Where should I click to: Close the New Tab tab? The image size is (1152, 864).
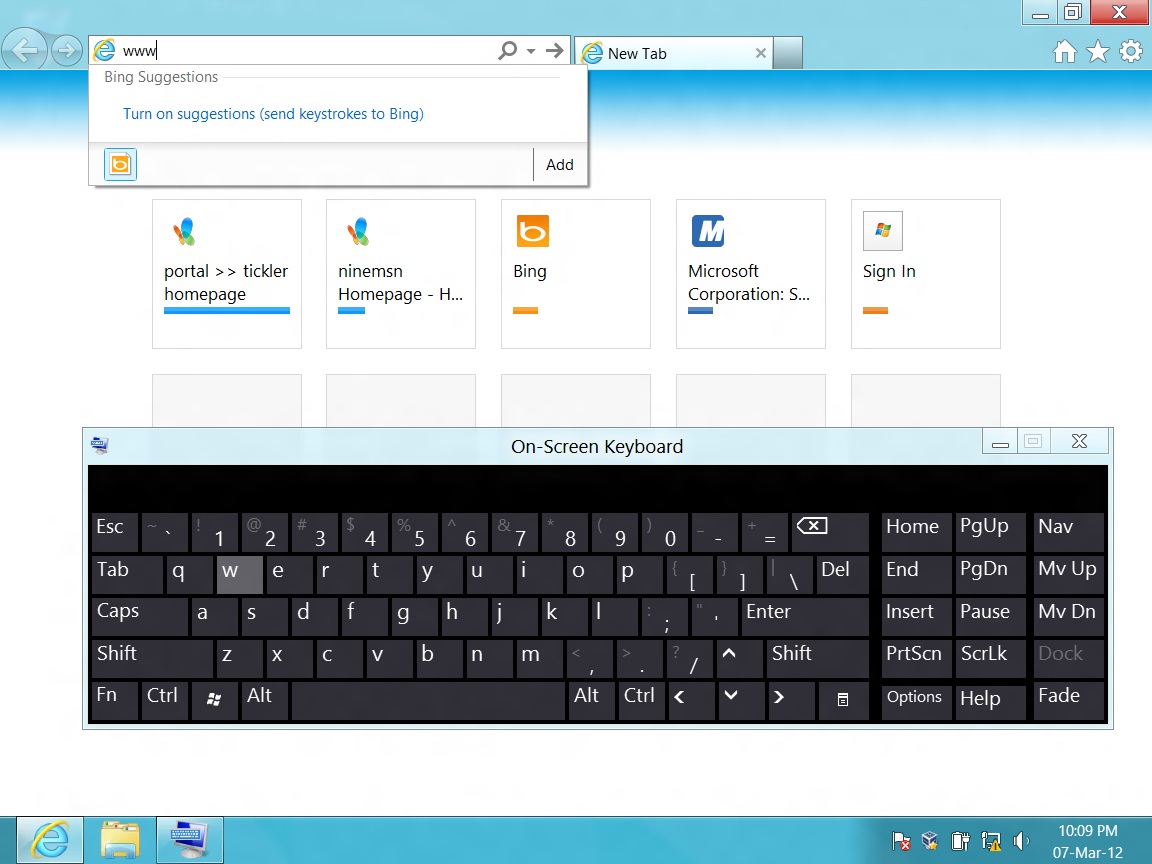[x=761, y=53]
